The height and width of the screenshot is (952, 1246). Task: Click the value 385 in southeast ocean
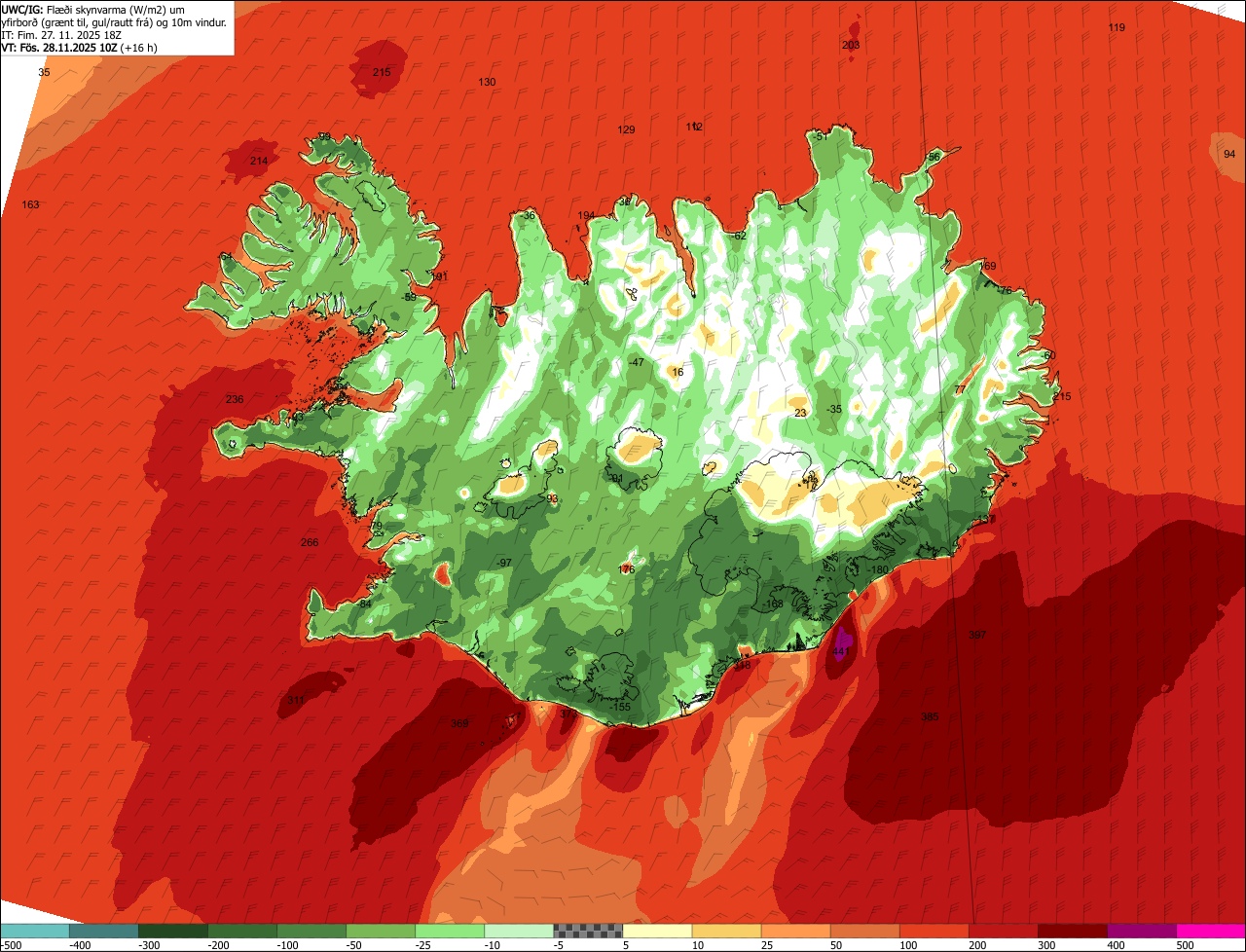[x=930, y=716]
